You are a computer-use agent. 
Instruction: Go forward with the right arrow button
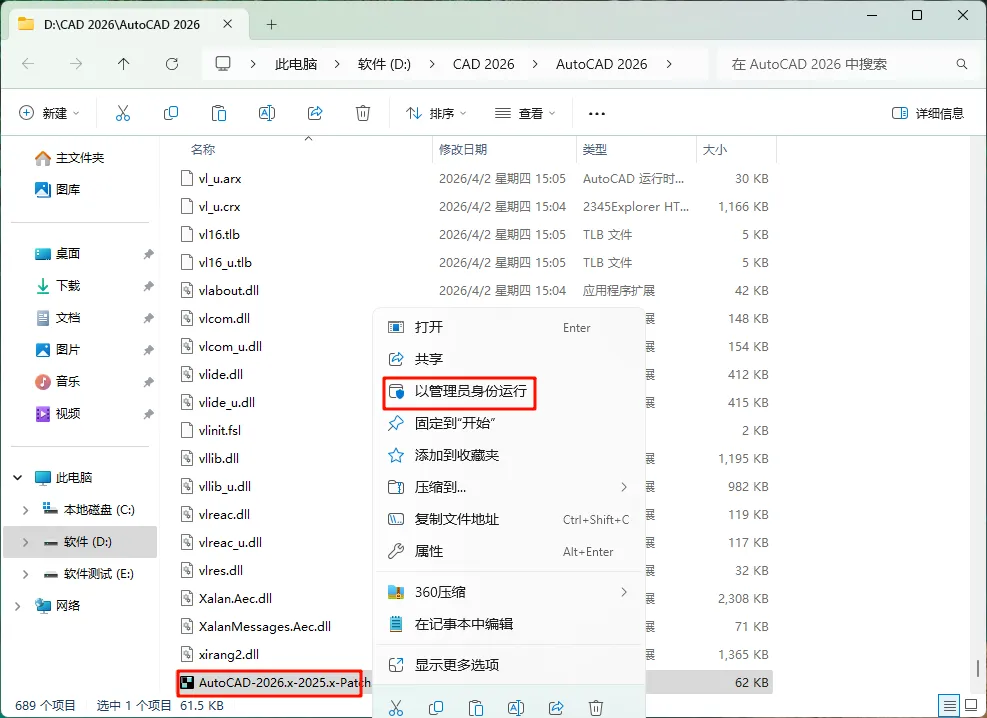(x=76, y=64)
